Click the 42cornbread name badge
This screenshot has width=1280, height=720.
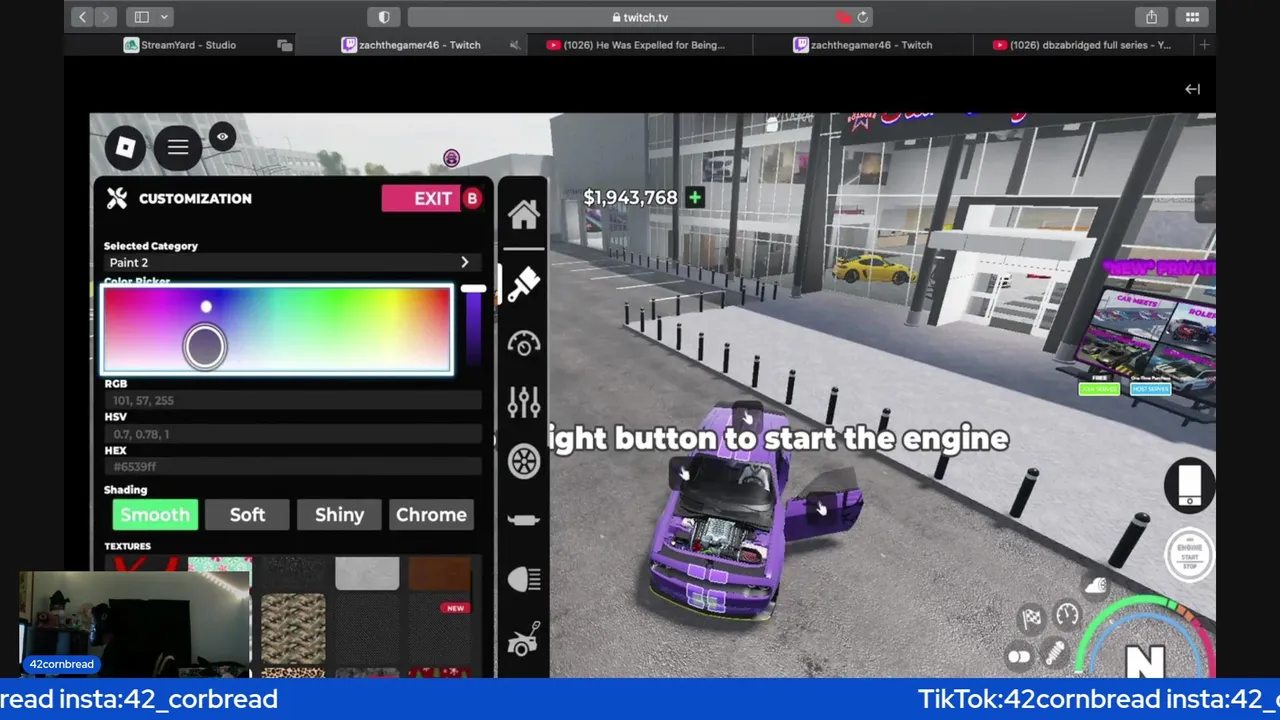(x=61, y=664)
